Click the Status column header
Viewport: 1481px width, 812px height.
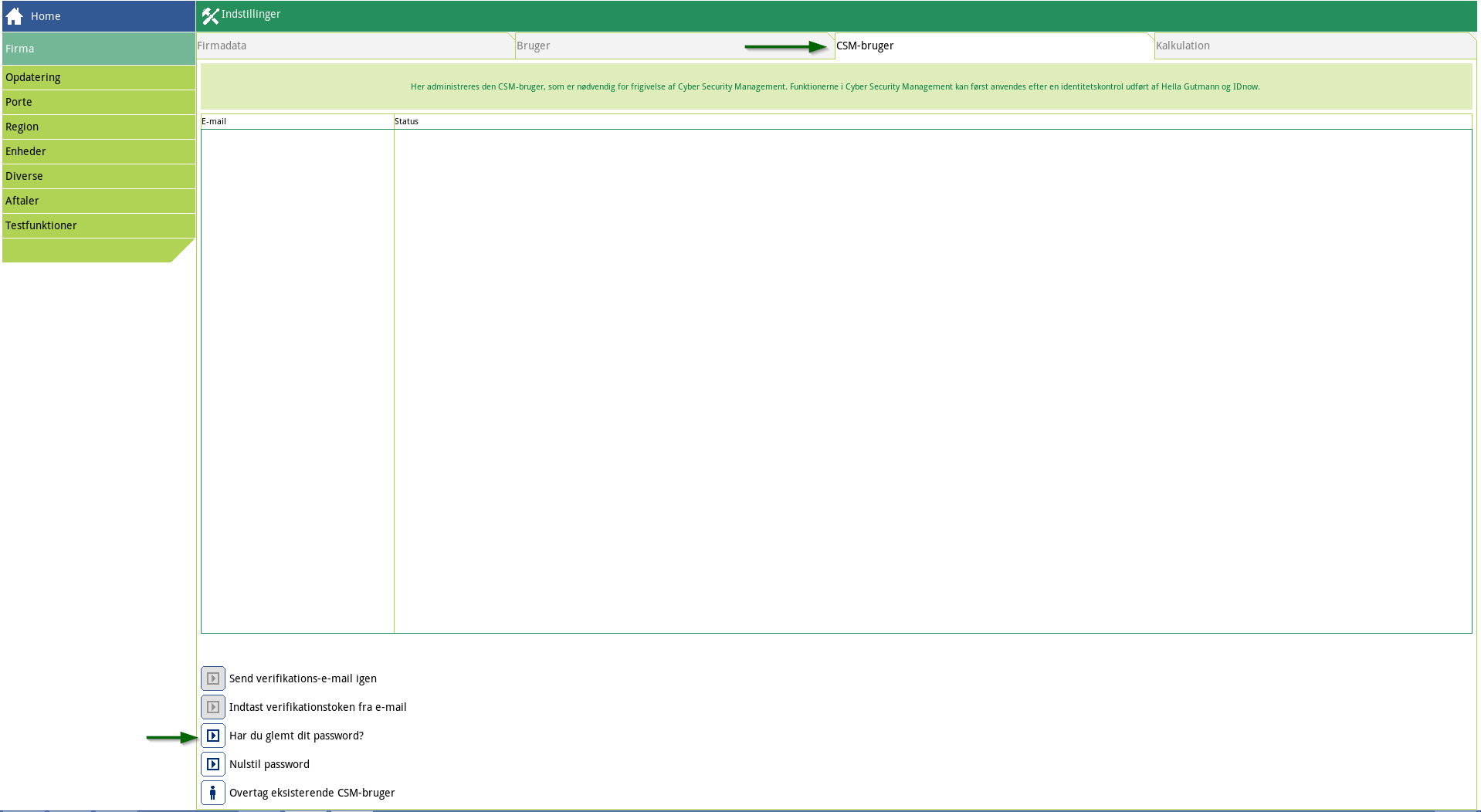point(933,121)
